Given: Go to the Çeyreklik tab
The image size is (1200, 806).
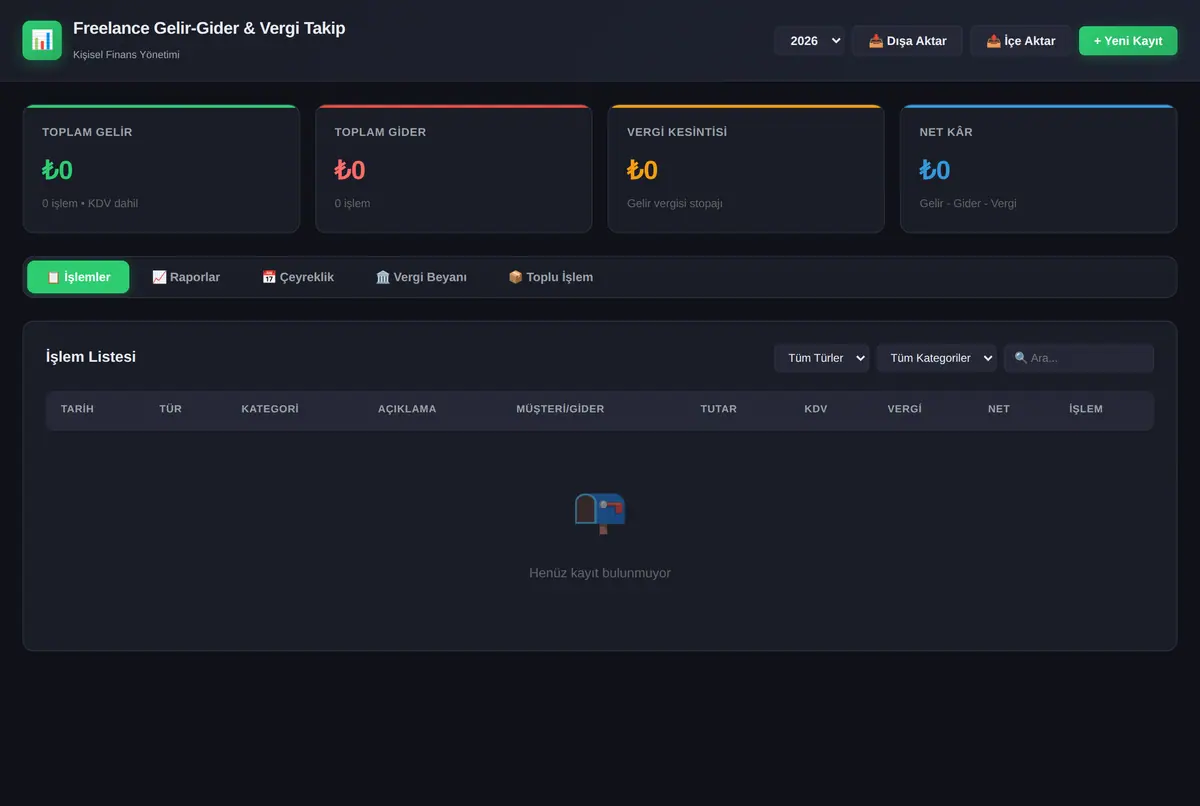Looking at the screenshot, I should click(x=298, y=277).
